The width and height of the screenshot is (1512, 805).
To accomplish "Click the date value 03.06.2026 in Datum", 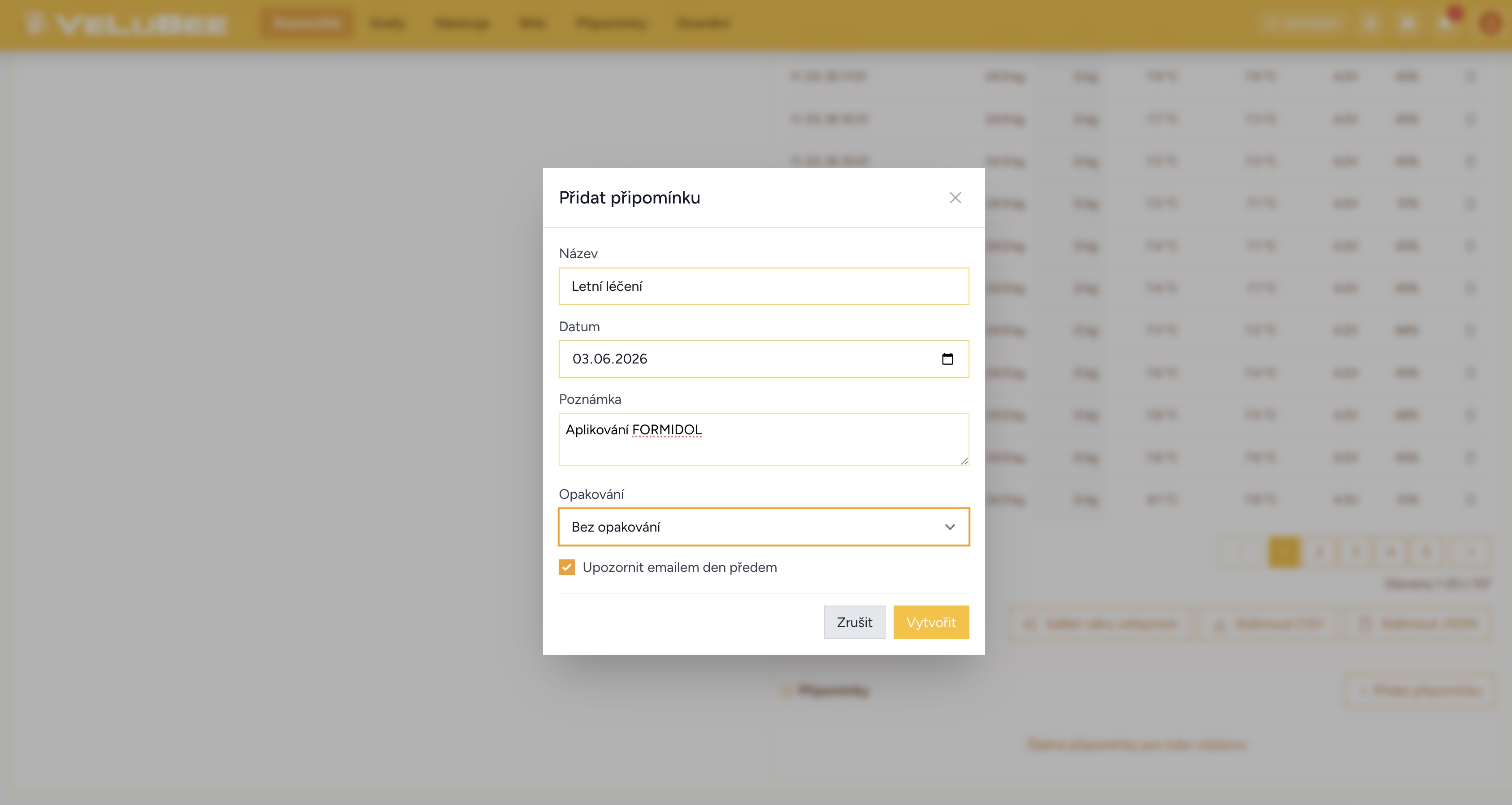I will click(609, 359).
